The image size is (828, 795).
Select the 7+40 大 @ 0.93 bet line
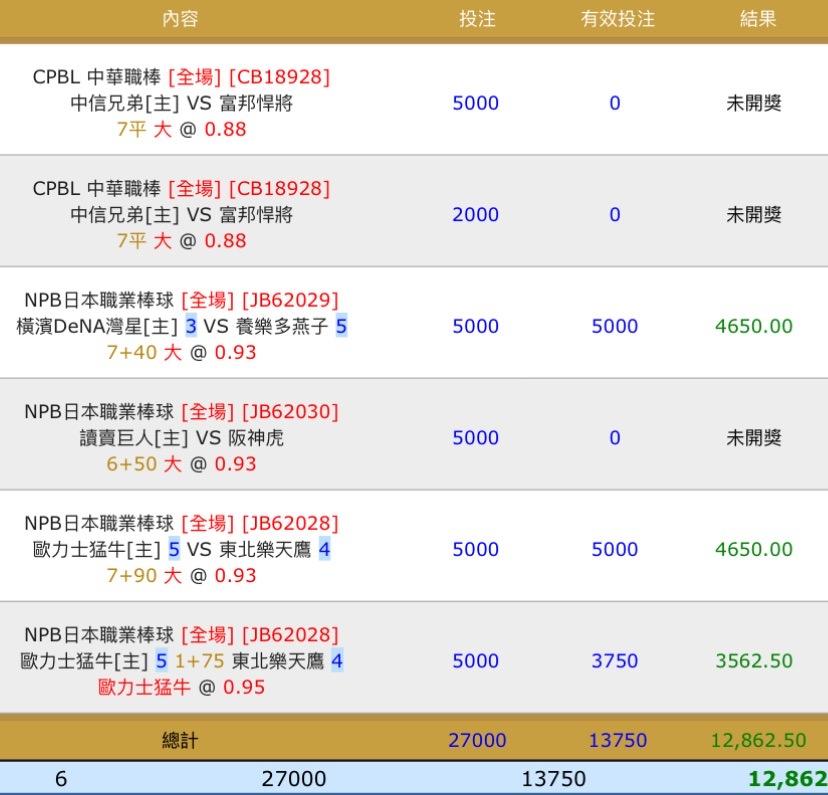coord(181,353)
